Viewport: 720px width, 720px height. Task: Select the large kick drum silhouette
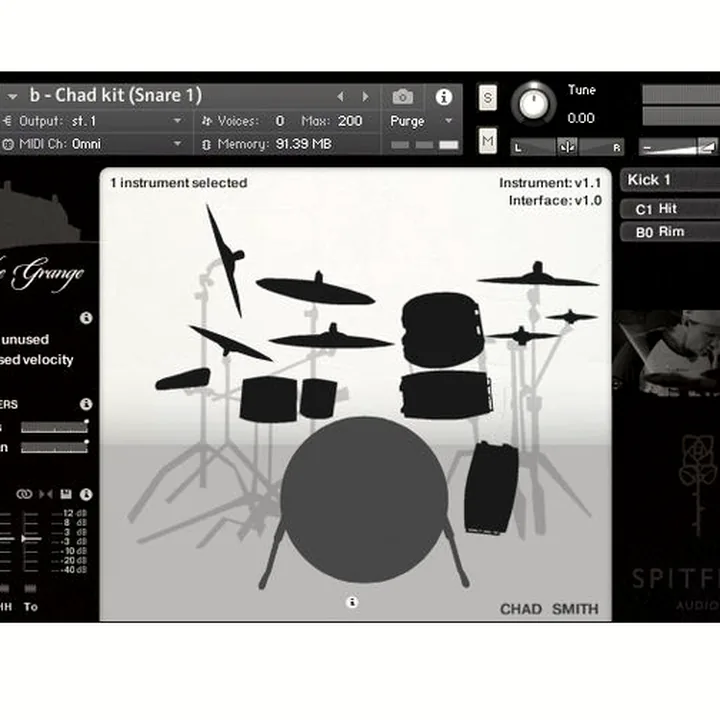click(364, 501)
